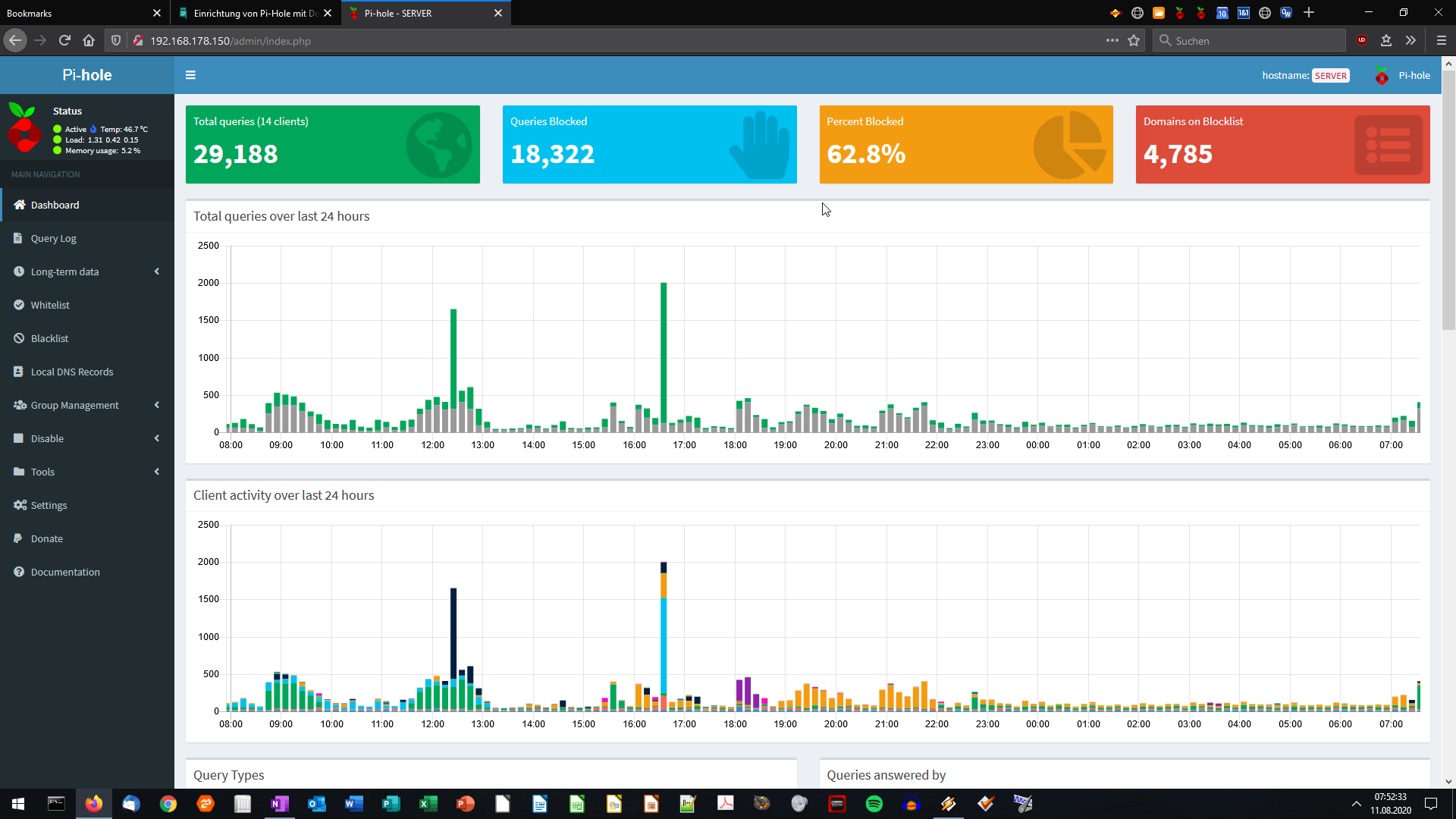Click the SERVER hostname badge
The width and height of the screenshot is (1456, 819).
[x=1331, y=76]
